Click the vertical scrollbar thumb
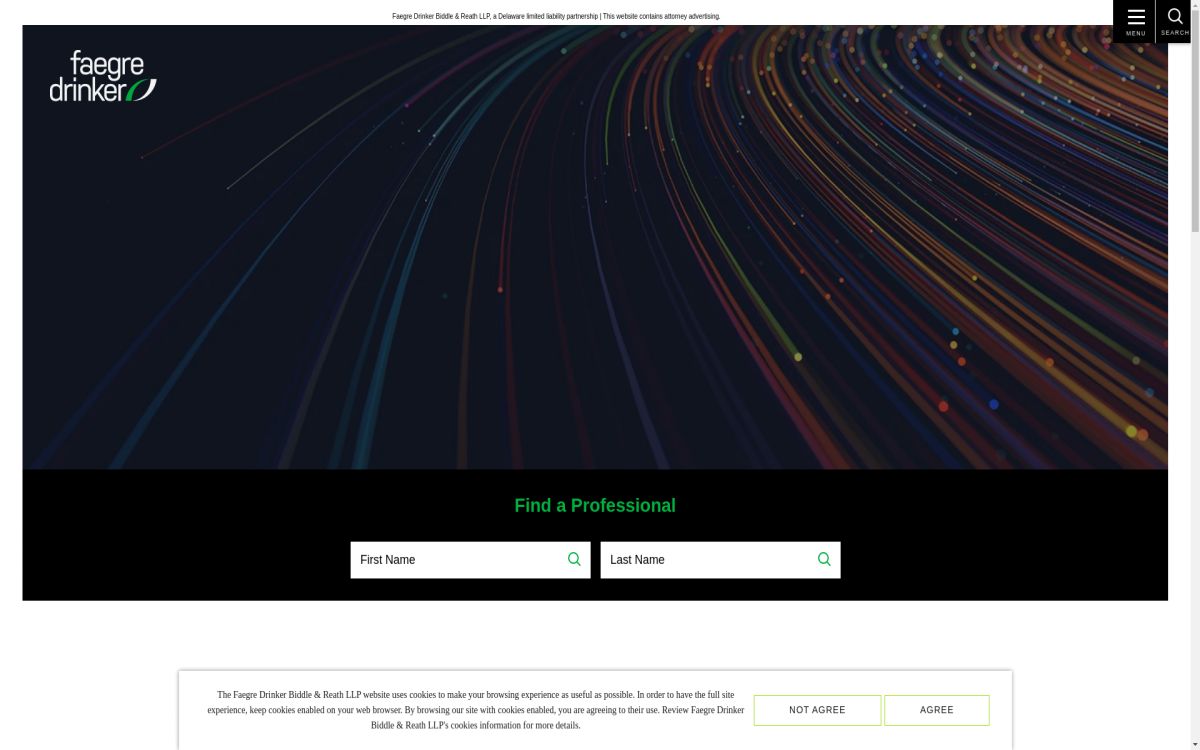1200x750 pixels. tap(1194, 120)
